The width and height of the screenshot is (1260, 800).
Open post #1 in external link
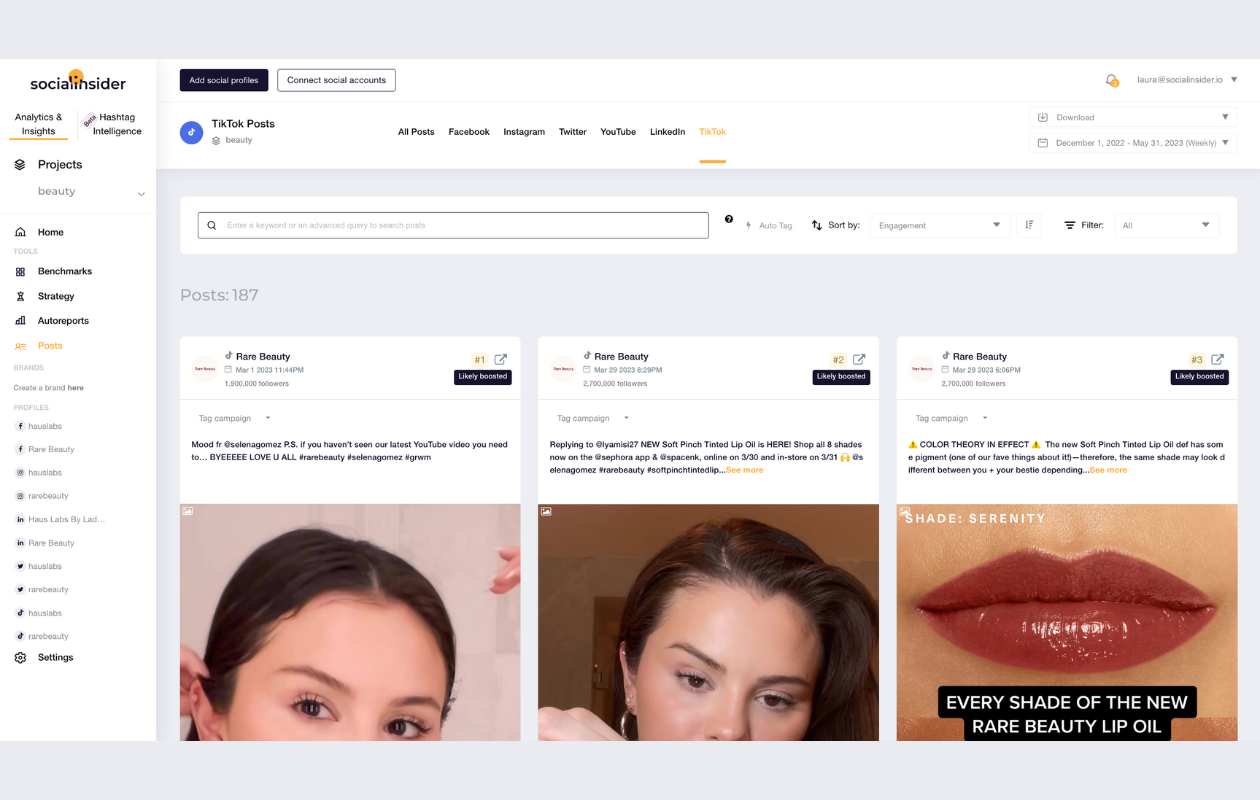[501, 360]
